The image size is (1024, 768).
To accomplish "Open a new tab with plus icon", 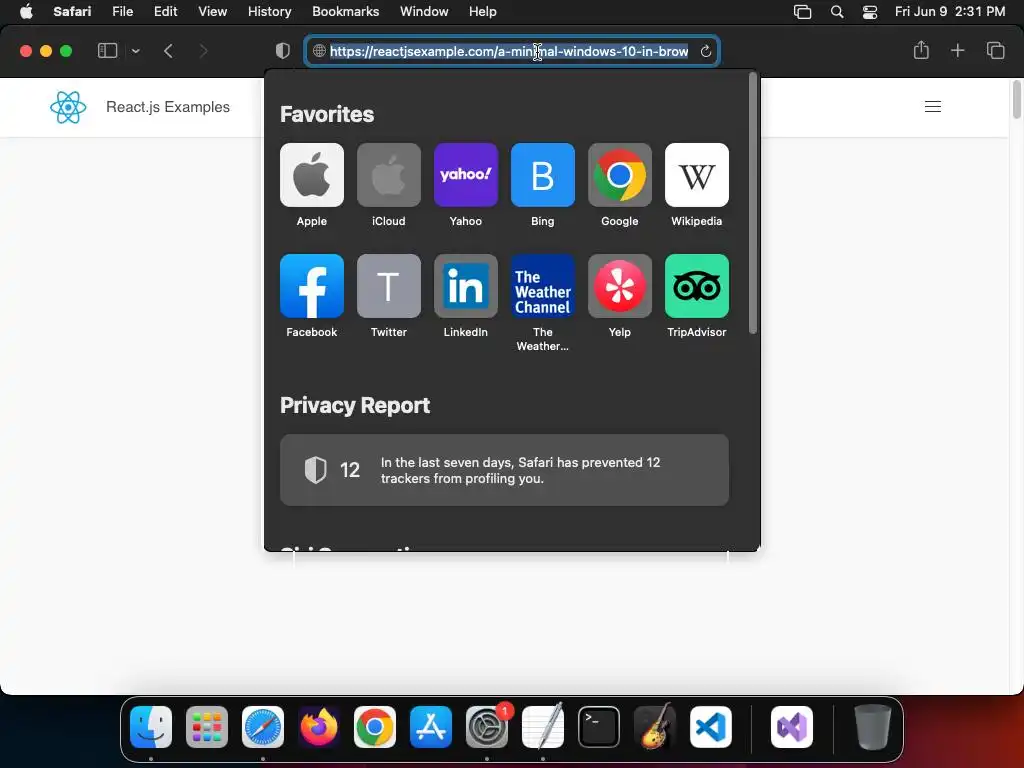I will (x=957, y=50).
